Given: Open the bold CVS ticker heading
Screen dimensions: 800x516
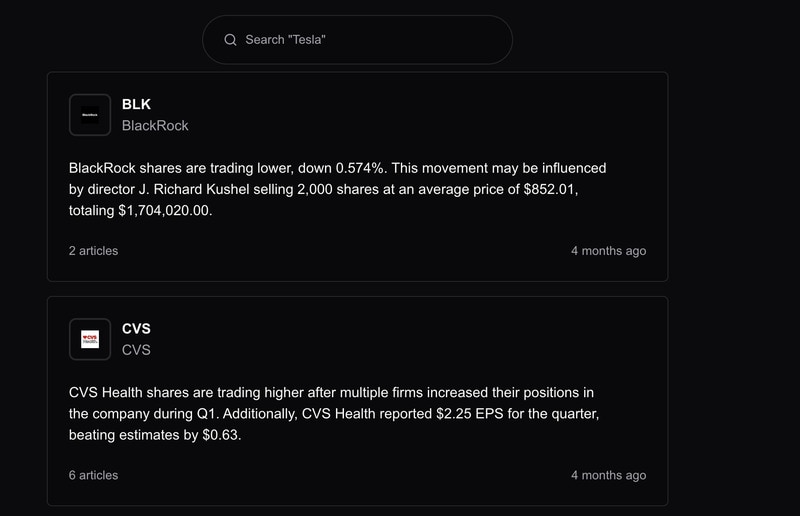Looking at the screenshot, I should pos(136,328).
